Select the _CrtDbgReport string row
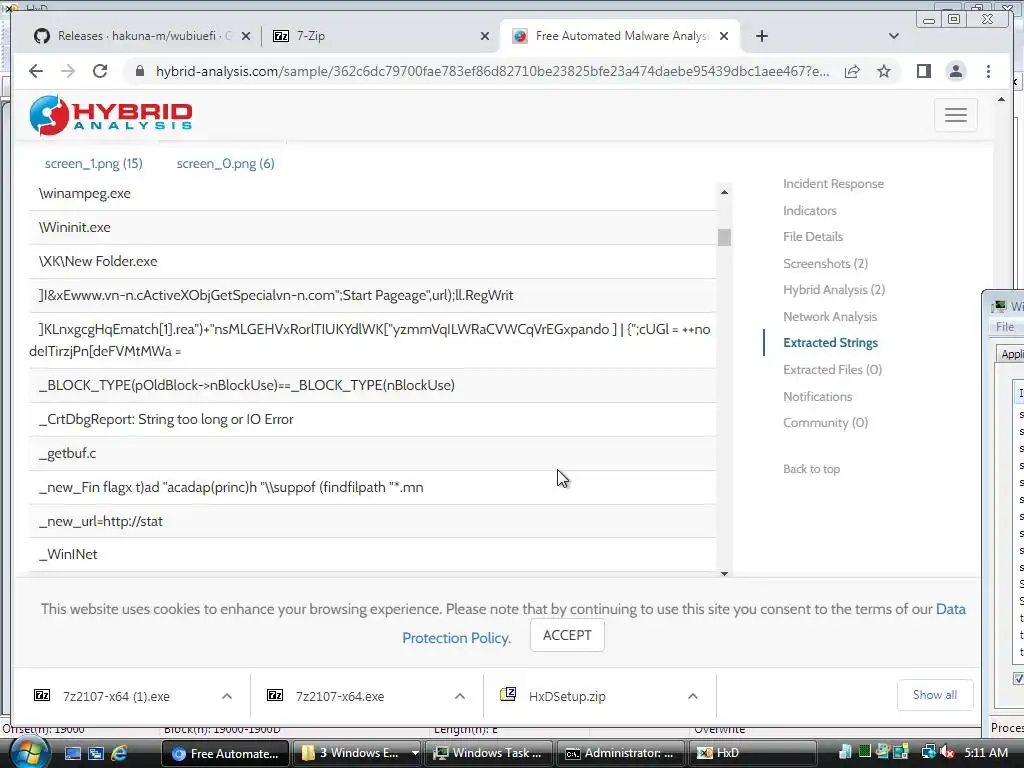 [372, 419]
